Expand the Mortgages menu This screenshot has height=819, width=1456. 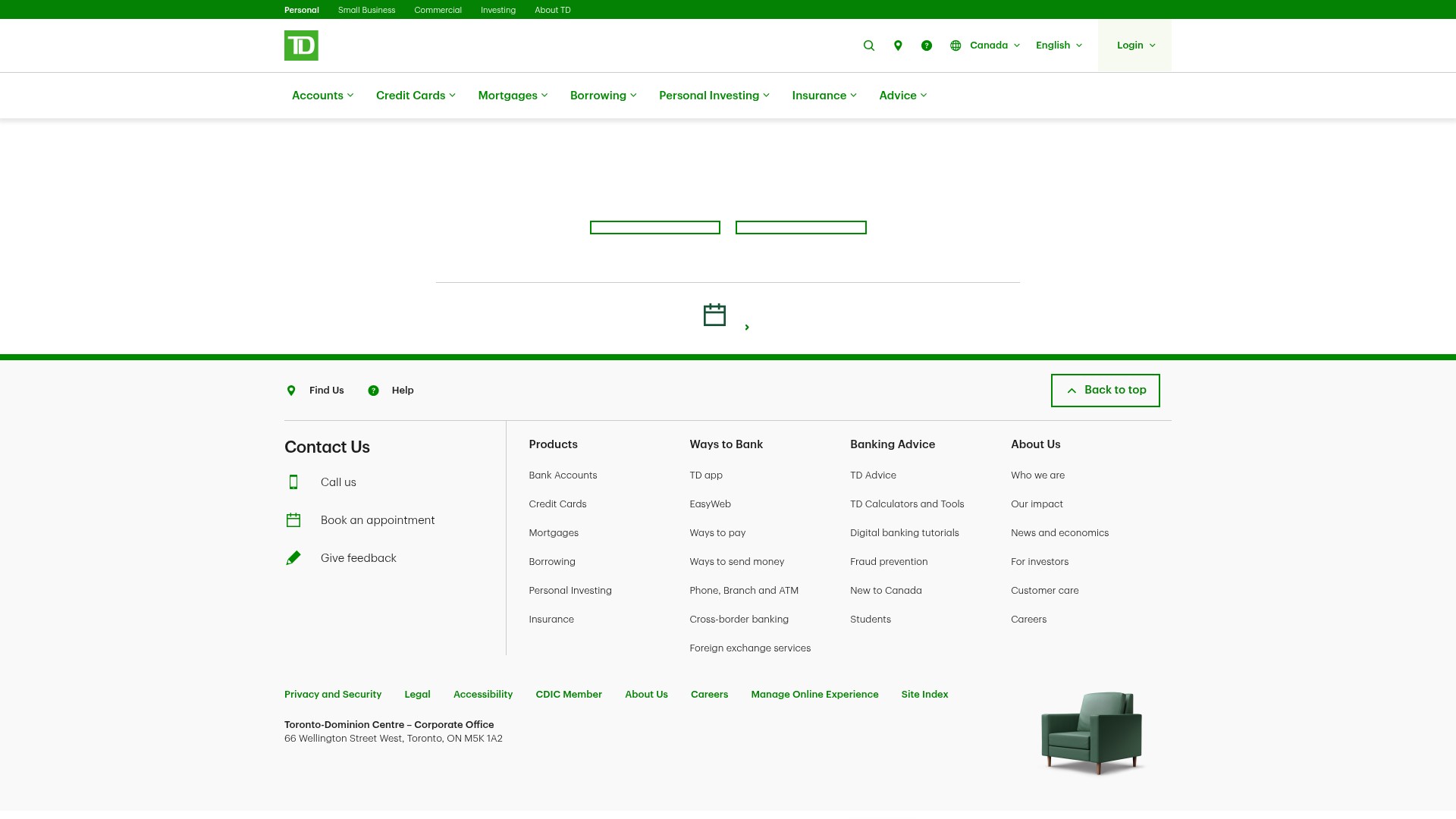point(513,96)
